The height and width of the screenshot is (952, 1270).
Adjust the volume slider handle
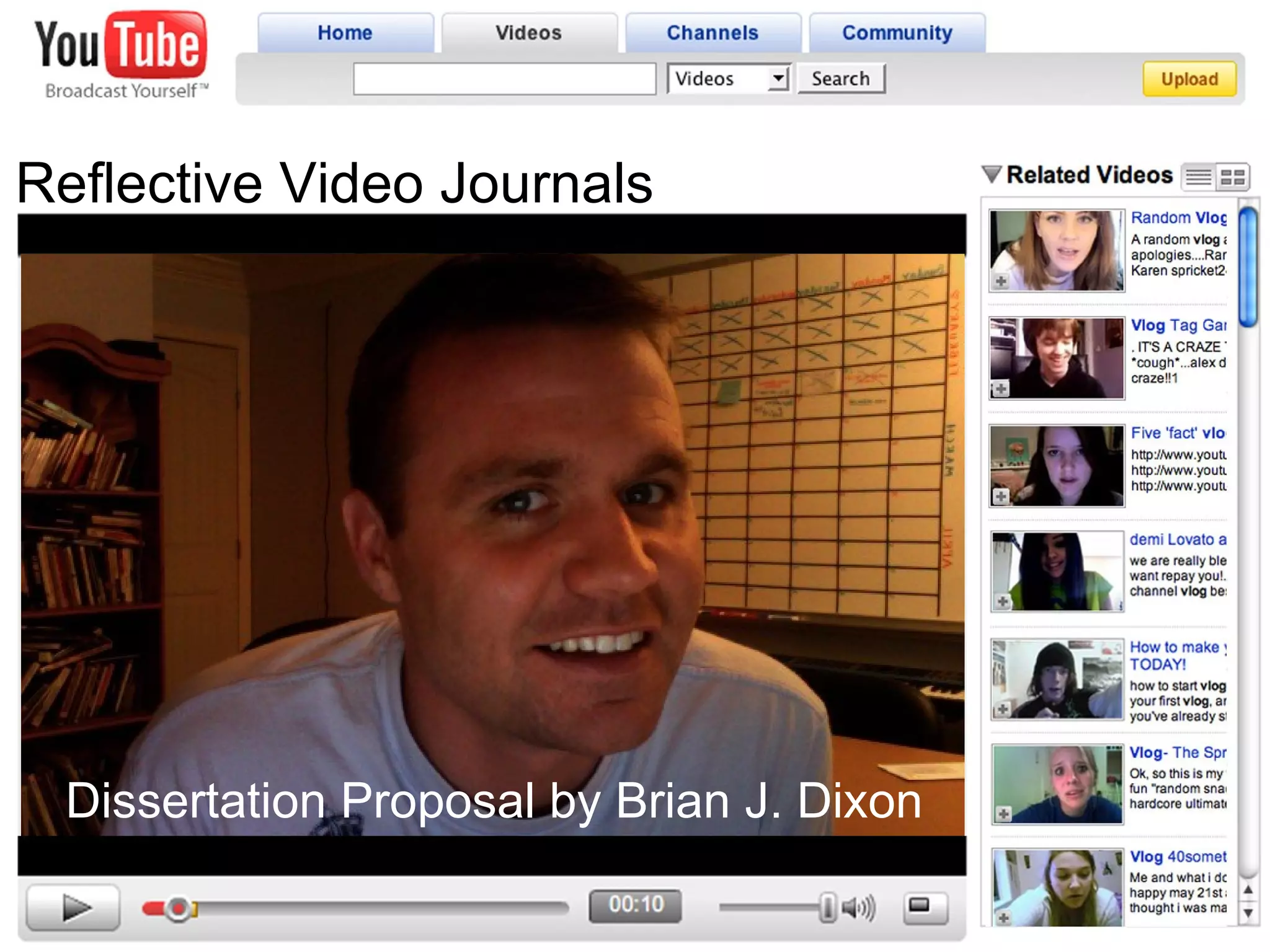click(828, 908)
